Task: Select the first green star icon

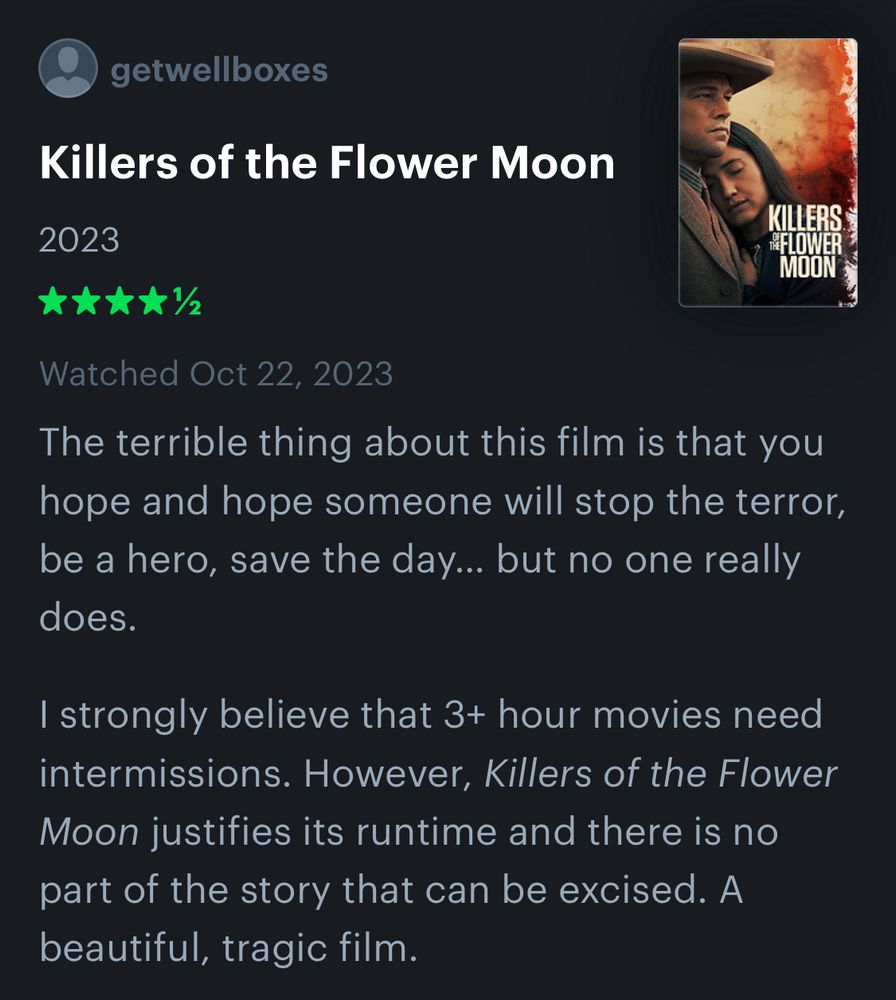Action: point(54,298)
